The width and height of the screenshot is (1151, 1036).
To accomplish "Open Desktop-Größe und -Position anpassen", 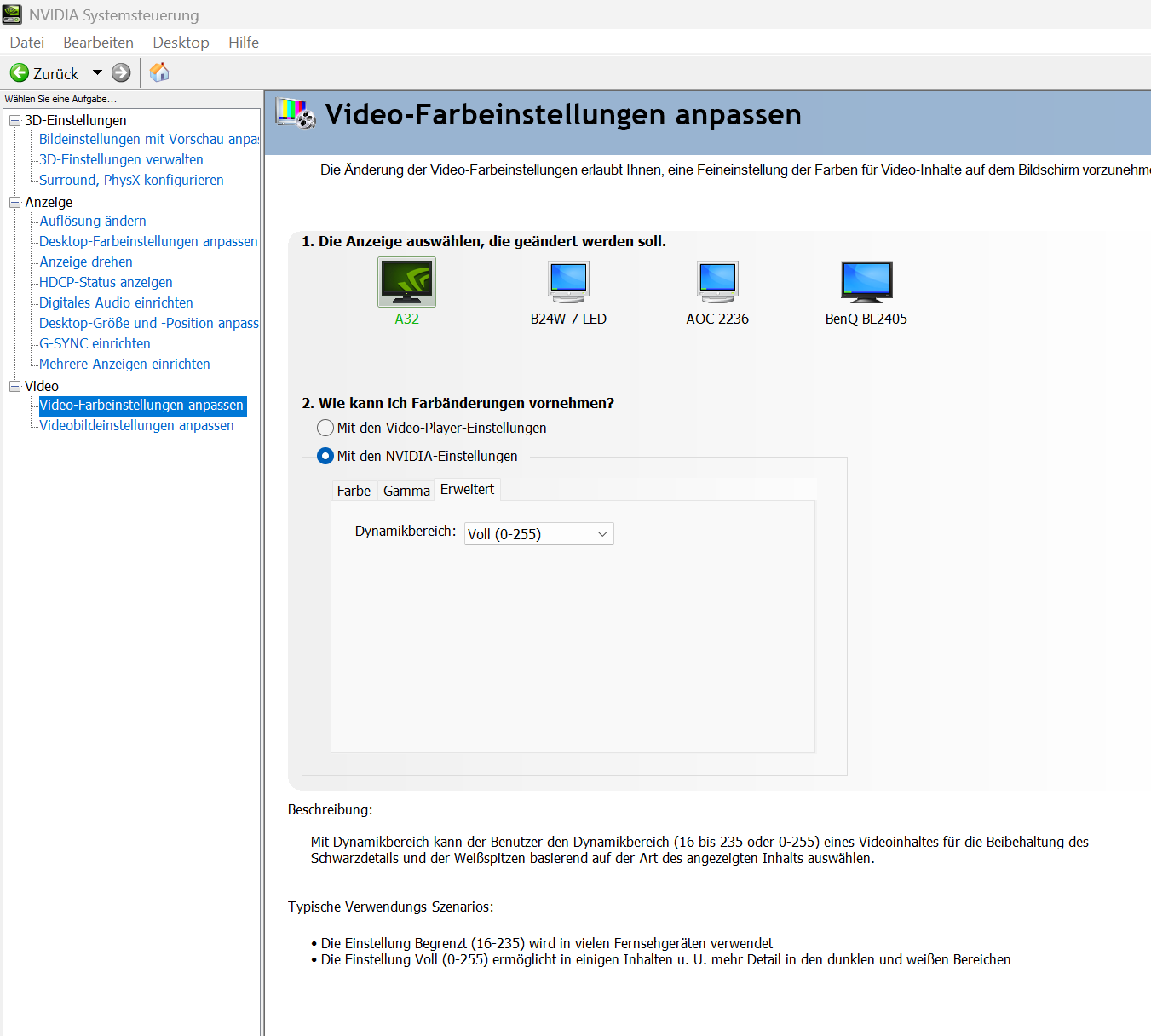I will click(149, 323).
